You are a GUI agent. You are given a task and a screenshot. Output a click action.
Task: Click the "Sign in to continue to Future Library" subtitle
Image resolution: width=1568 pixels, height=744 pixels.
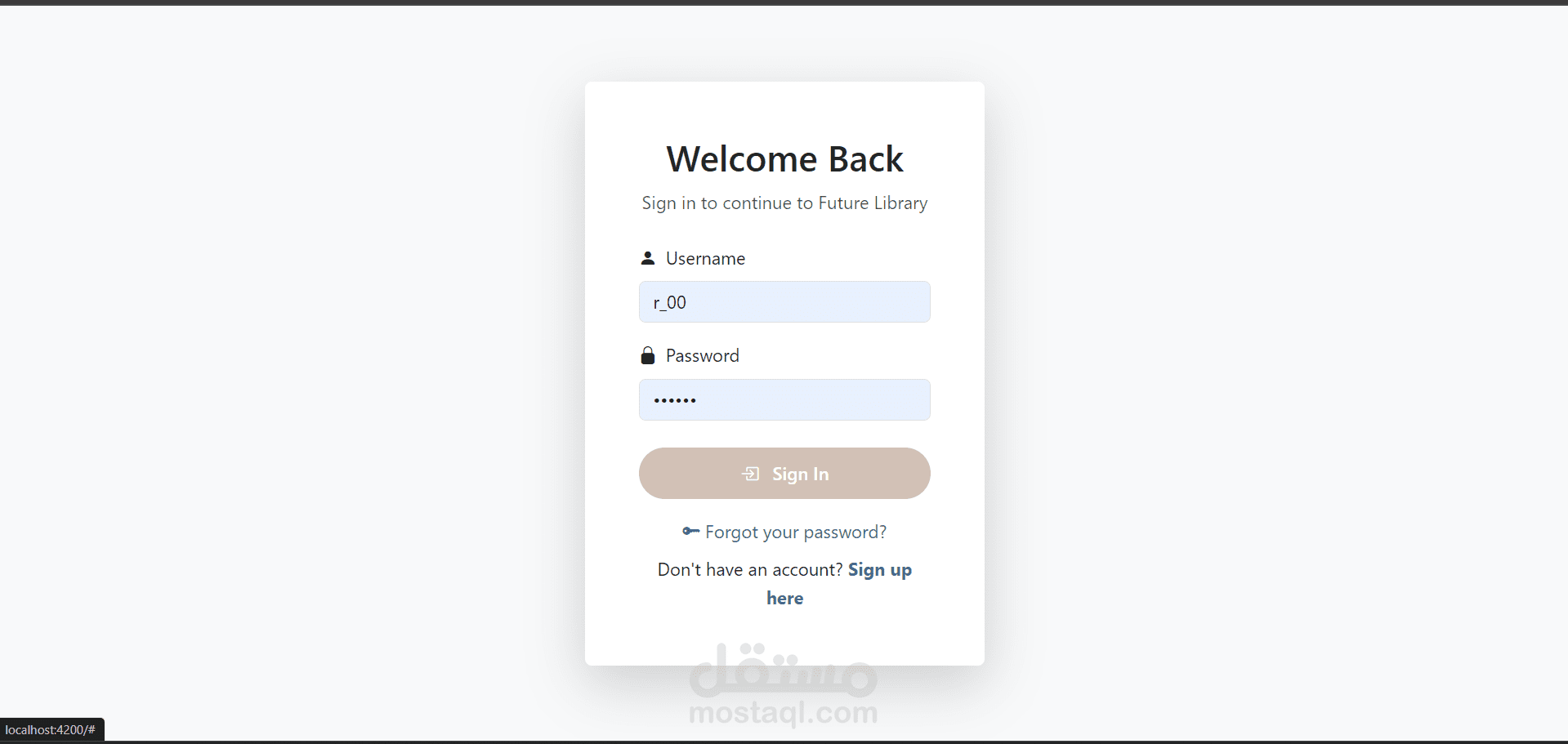pyautogui.click(x=784, y=203)
